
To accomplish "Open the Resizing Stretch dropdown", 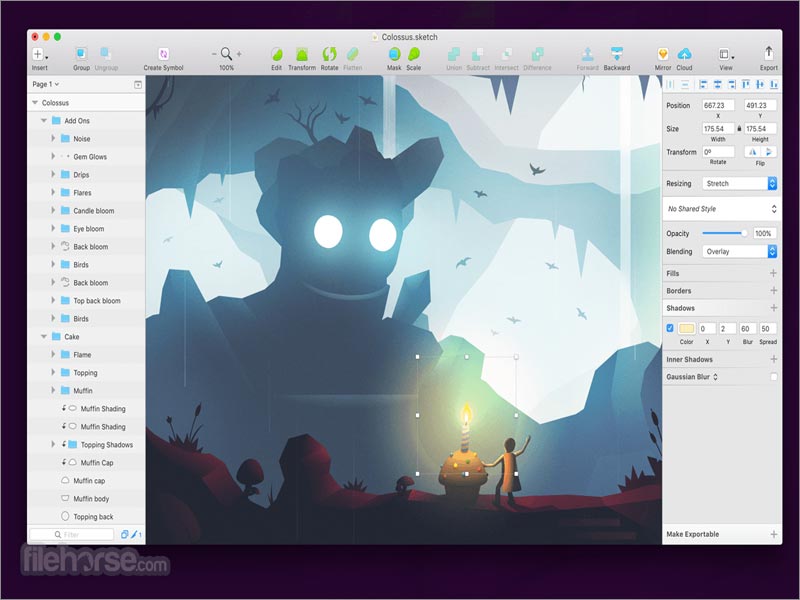I will (x=739, y=184).
